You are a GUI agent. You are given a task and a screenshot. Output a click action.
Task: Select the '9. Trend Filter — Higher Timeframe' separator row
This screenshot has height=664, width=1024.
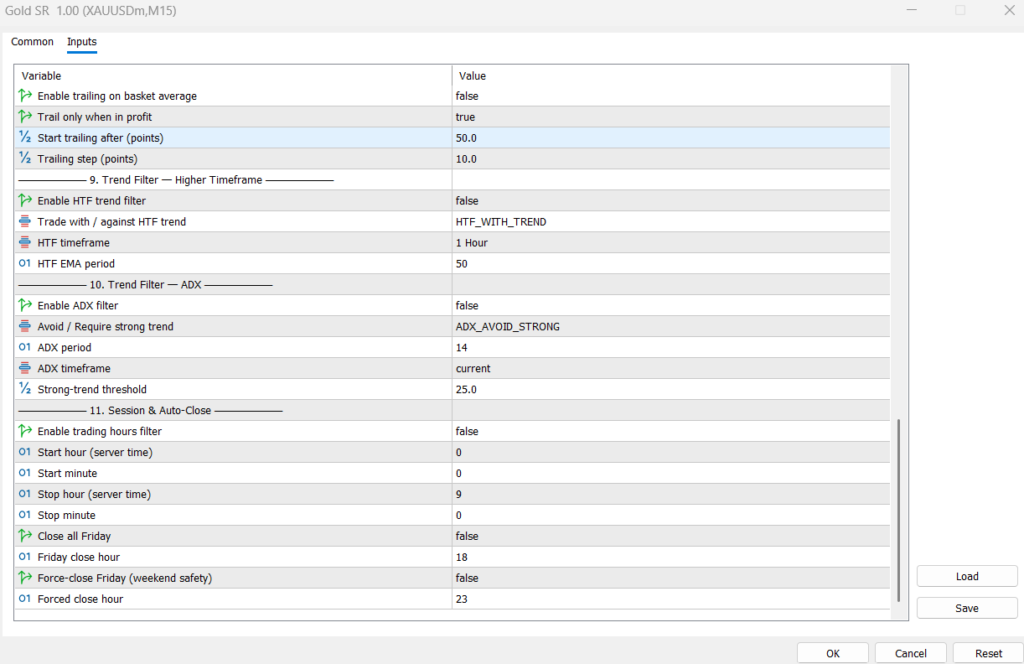452,180
